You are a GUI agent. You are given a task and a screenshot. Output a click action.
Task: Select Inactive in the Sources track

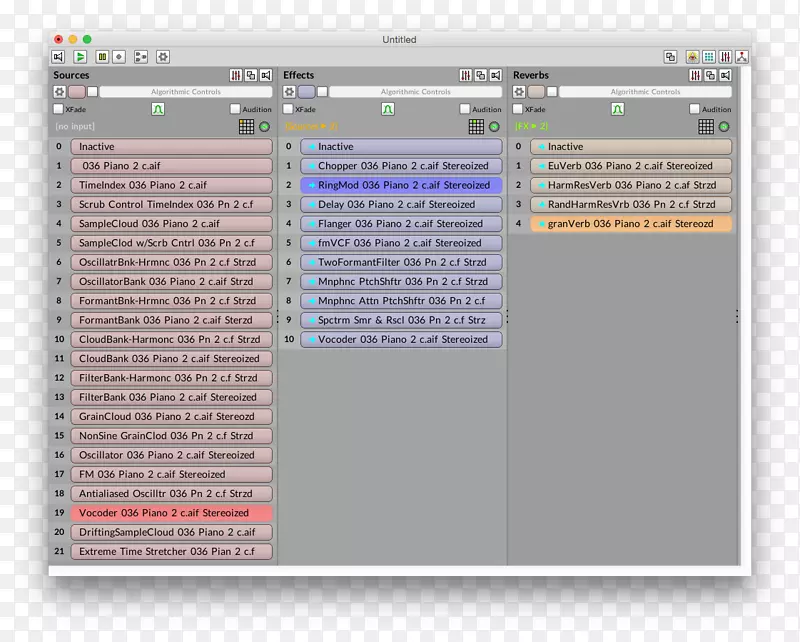pos(171,146)
